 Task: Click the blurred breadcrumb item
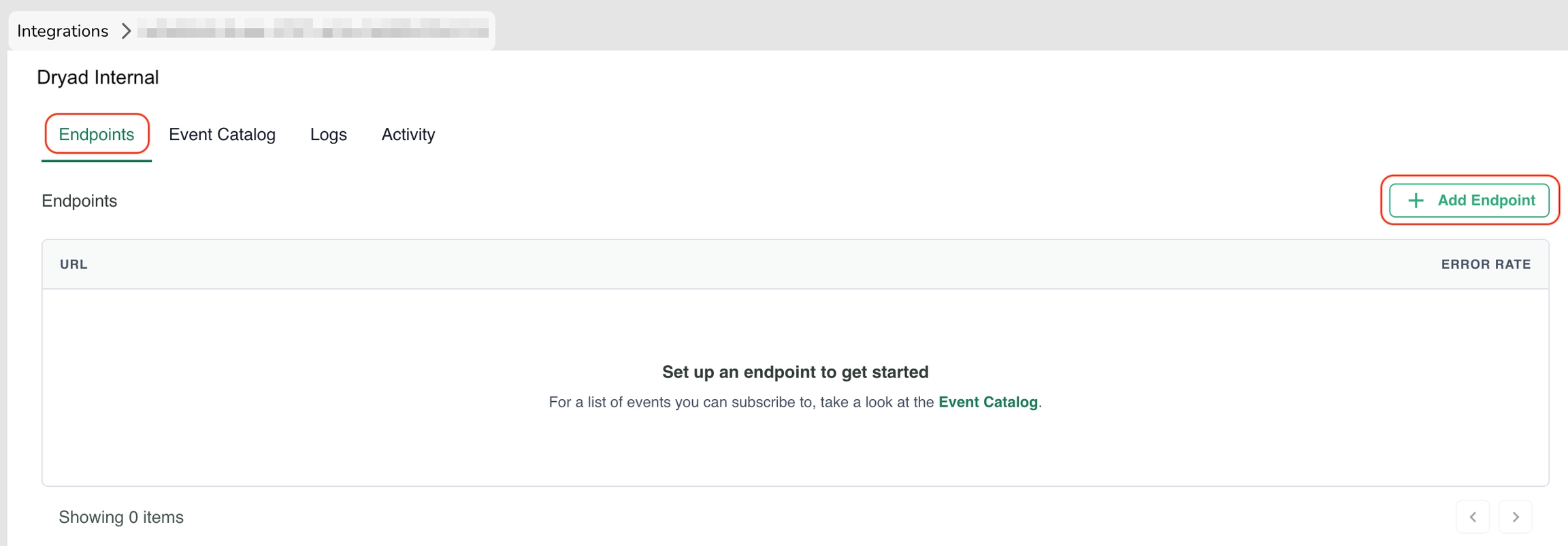(313, 31)
